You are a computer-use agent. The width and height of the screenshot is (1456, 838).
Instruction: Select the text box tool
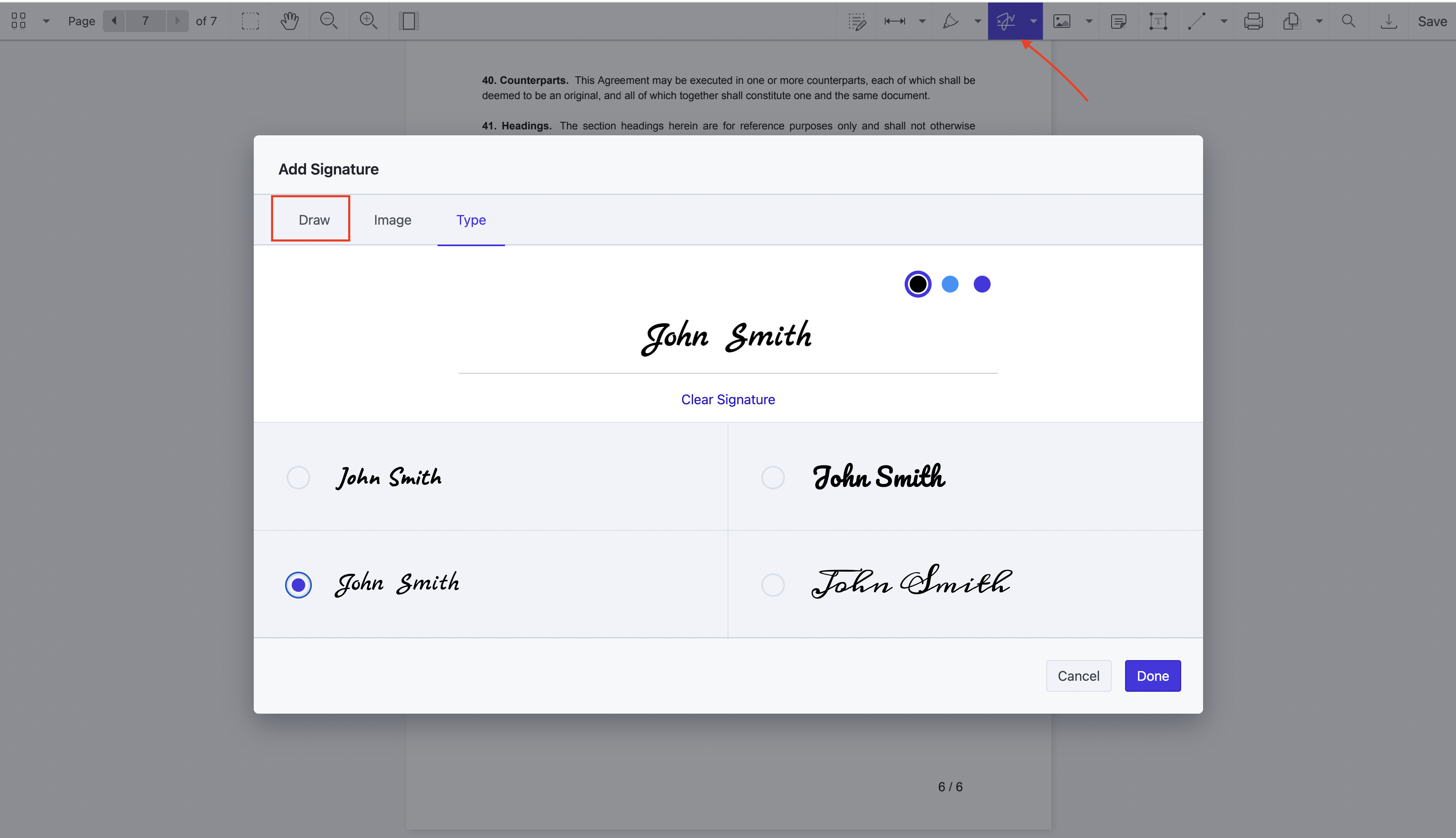(x=1157, y=21)
